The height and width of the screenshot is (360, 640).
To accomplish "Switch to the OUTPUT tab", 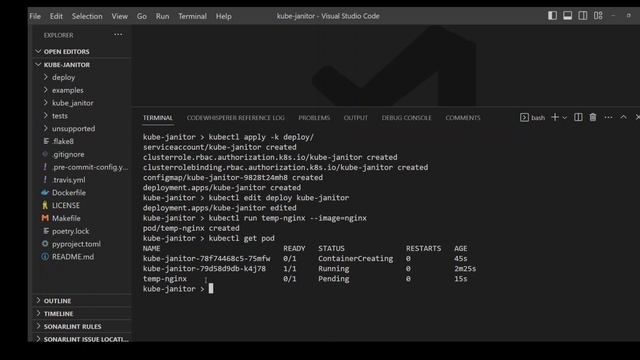I will (x=356, y=118).
